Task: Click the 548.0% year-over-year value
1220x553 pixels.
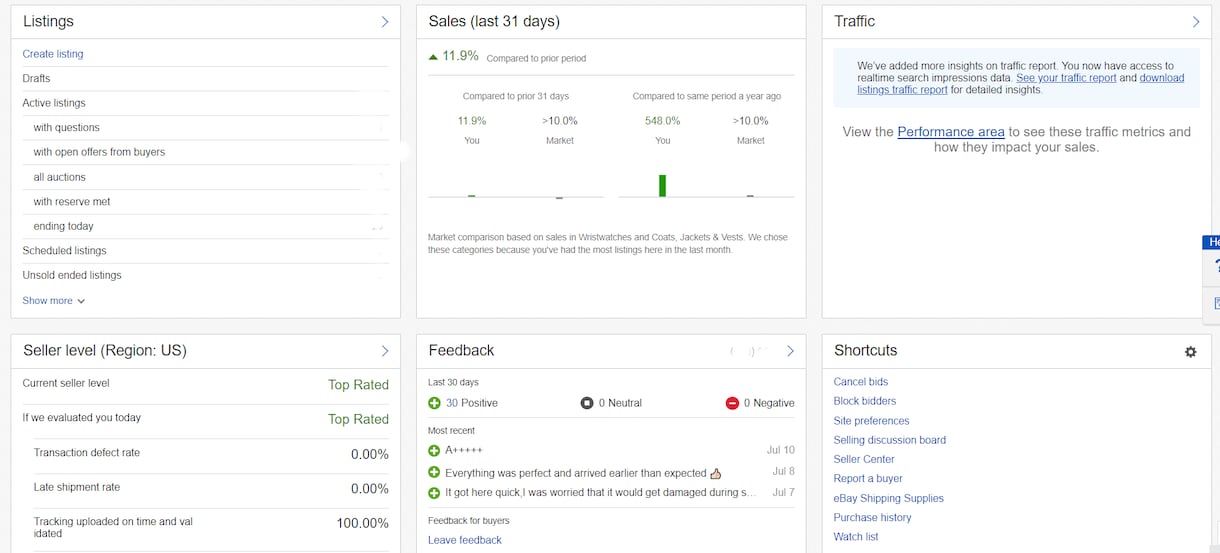Action: (662, 121)
